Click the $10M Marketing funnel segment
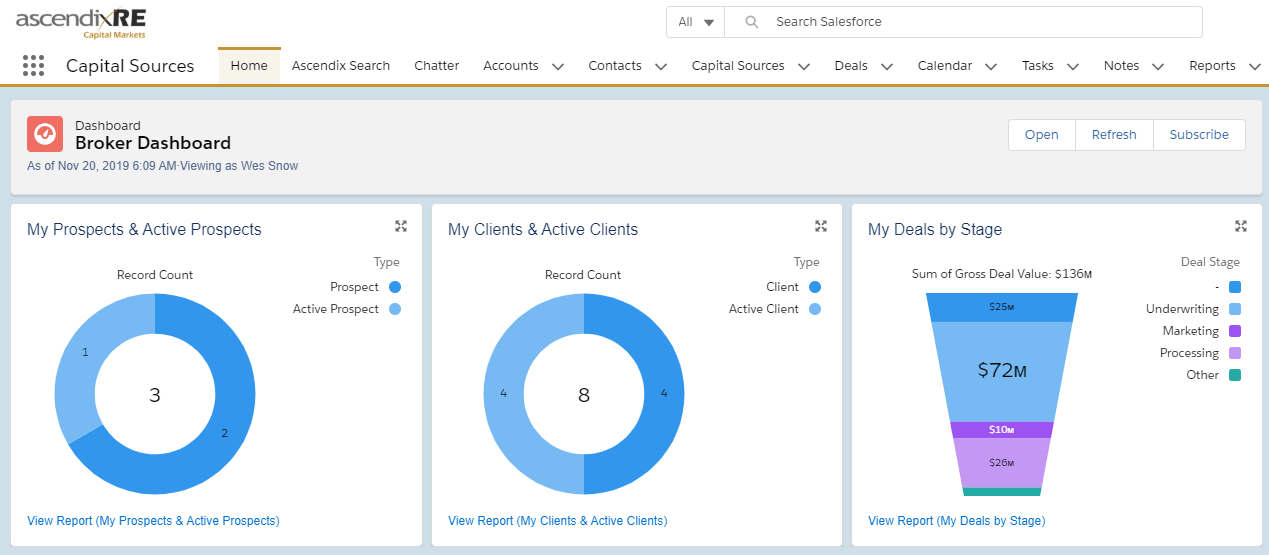This screenshot has height=555, width=1269. coord(1002,430)
